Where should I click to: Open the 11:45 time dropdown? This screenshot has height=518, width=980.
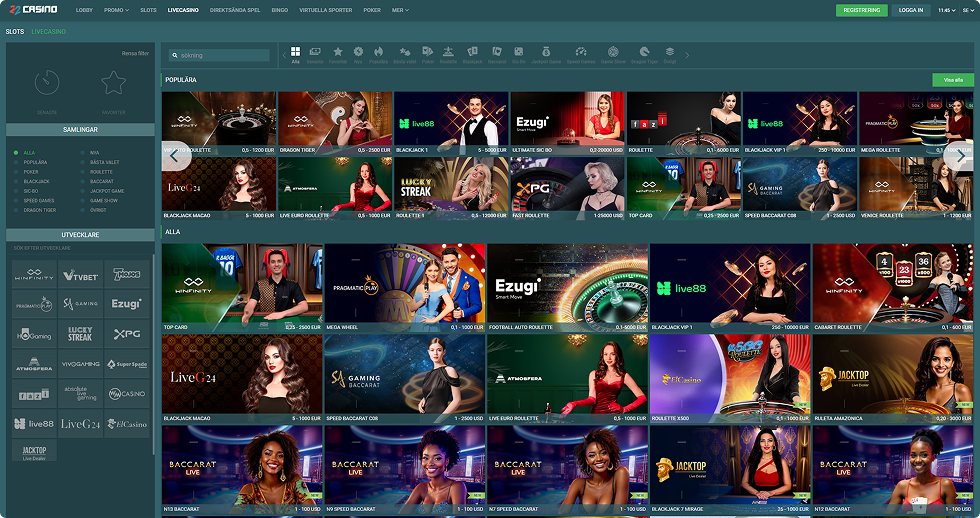pos(946,10)
